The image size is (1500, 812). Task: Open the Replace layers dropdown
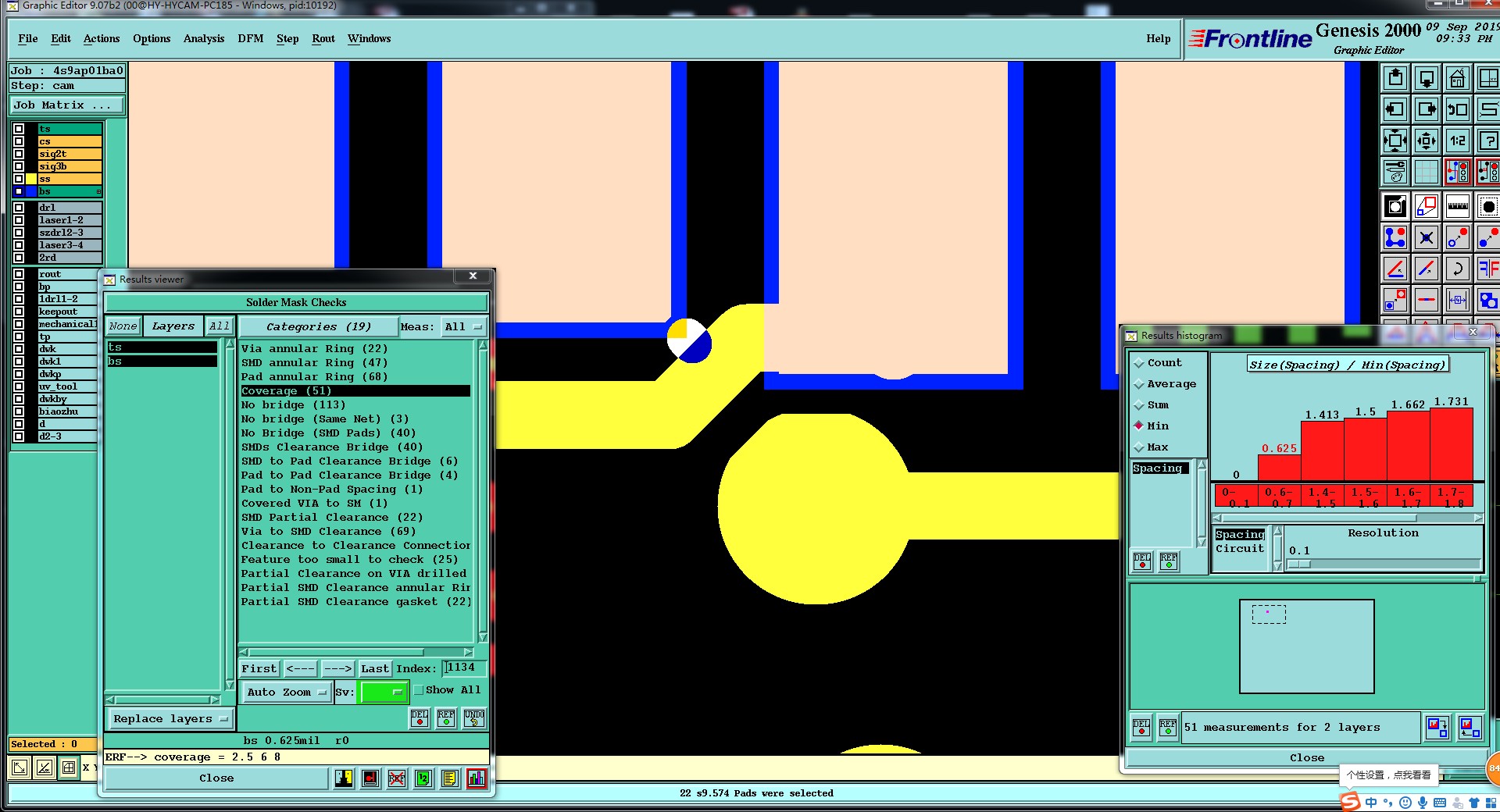tap(170, 719)
